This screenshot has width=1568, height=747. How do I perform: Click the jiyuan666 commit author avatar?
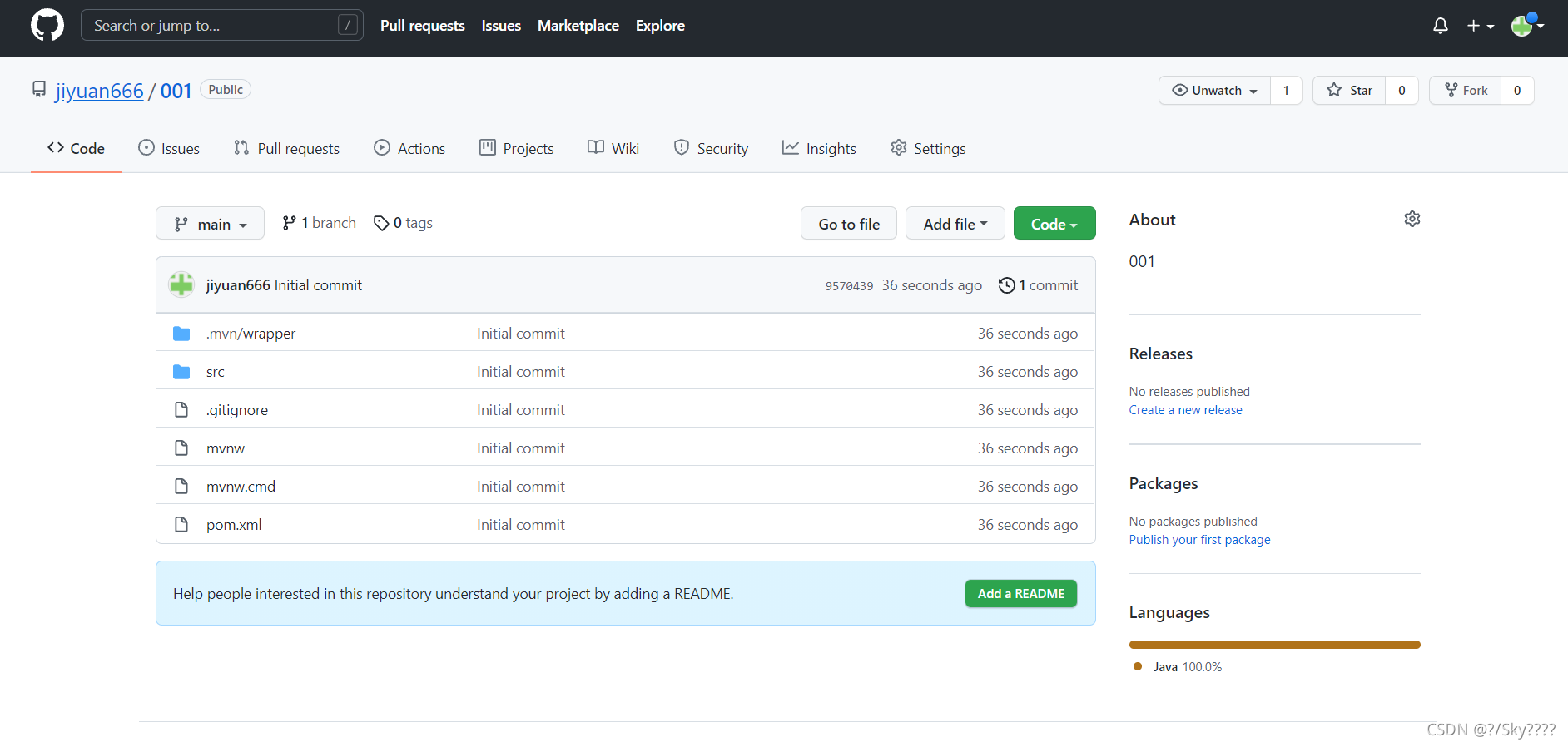(x=181, y=284)
